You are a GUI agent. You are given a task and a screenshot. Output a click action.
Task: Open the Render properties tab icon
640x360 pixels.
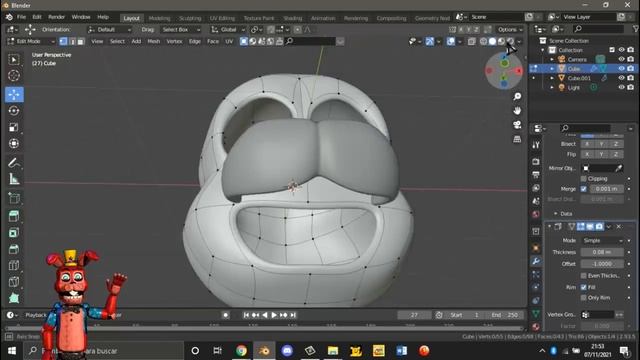(x=536, y=162)
